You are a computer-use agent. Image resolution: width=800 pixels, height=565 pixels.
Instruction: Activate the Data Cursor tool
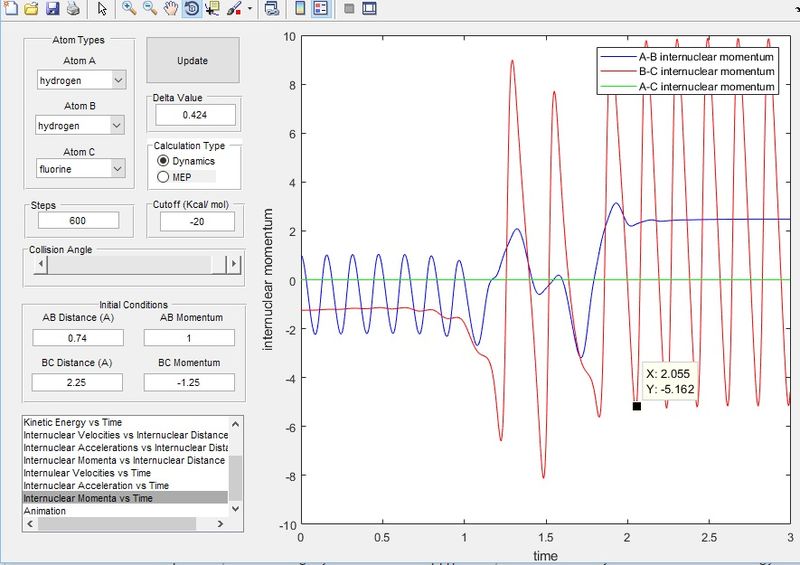tap(212, 8)
